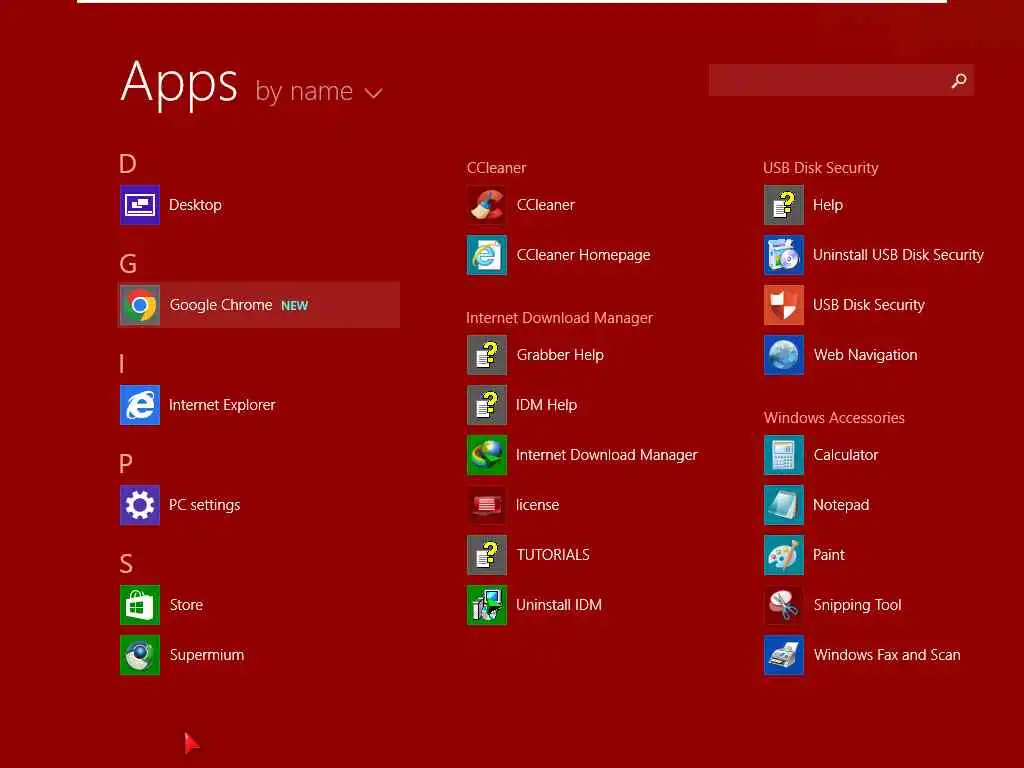
Task: Open the Desktop app icon
Action: [140, 205]
